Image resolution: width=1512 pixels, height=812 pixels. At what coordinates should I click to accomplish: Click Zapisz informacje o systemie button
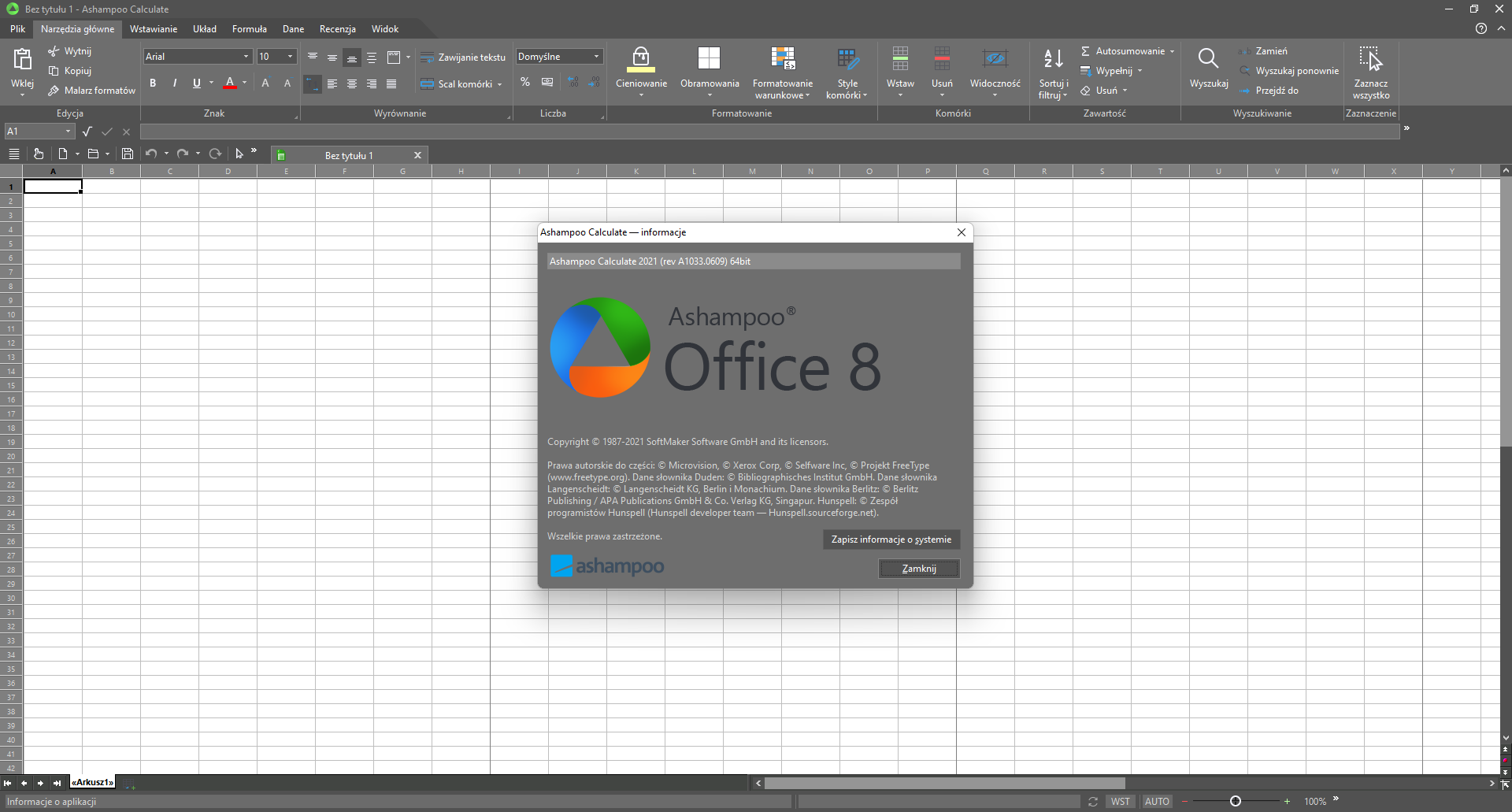891,539
